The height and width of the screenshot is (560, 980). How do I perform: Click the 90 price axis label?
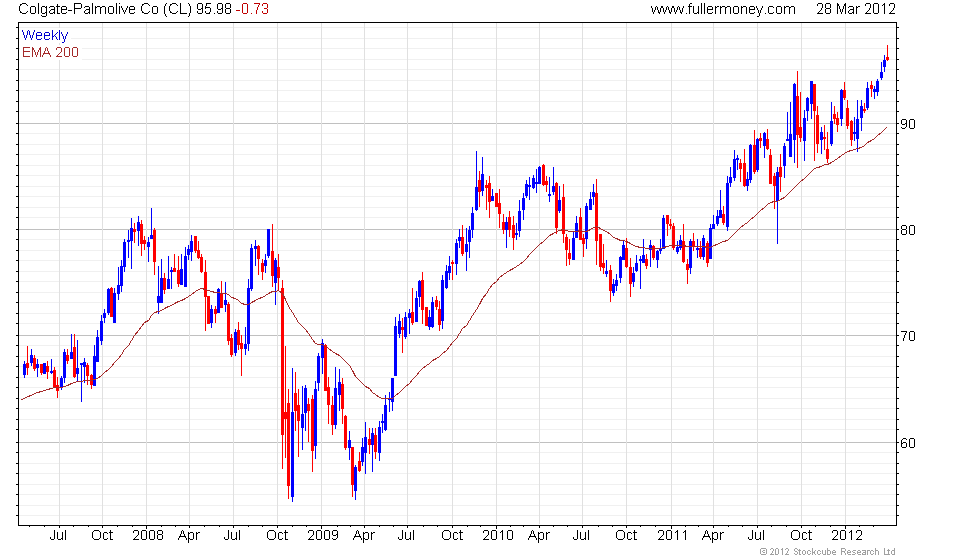[908, 124]
